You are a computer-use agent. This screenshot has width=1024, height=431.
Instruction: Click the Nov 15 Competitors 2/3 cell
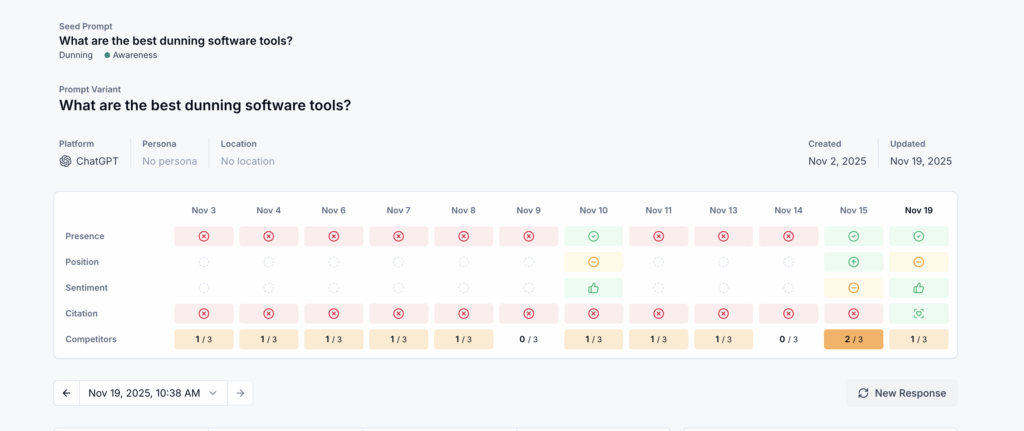[853, 339]
